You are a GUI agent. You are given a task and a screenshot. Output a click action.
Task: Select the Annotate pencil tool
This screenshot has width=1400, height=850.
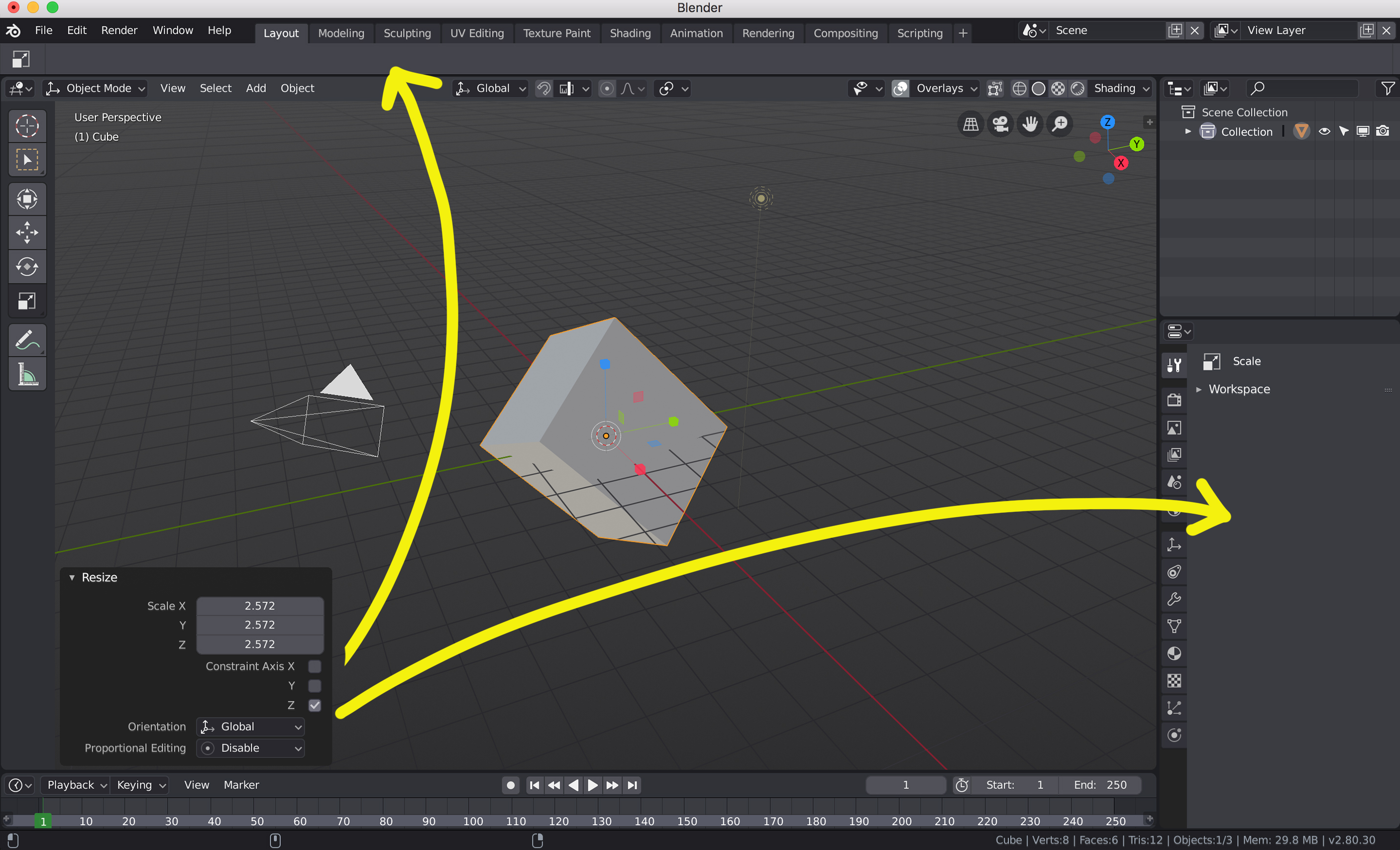tap(27, 340)
